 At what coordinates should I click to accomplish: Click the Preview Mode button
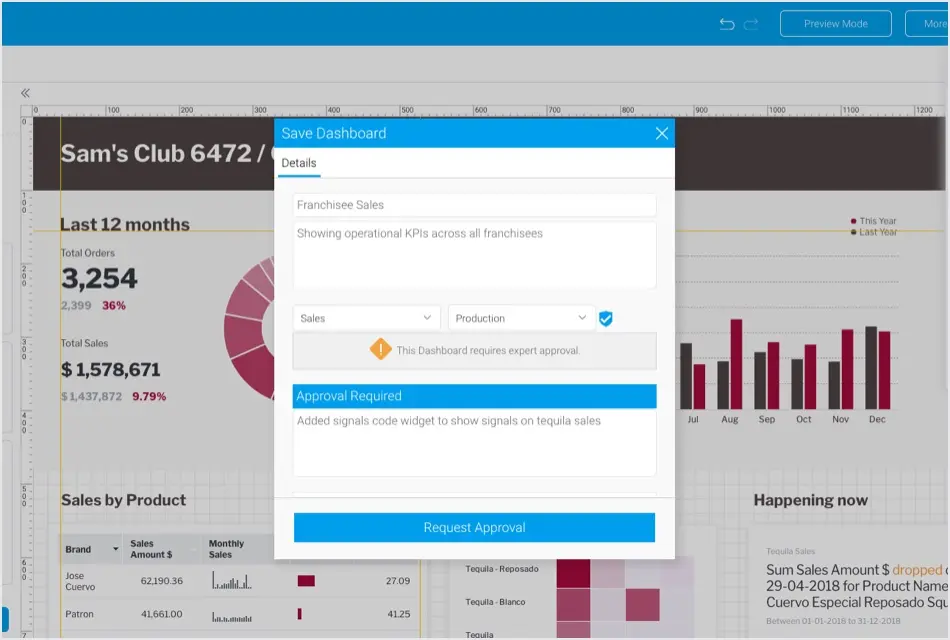coord(835,24)
